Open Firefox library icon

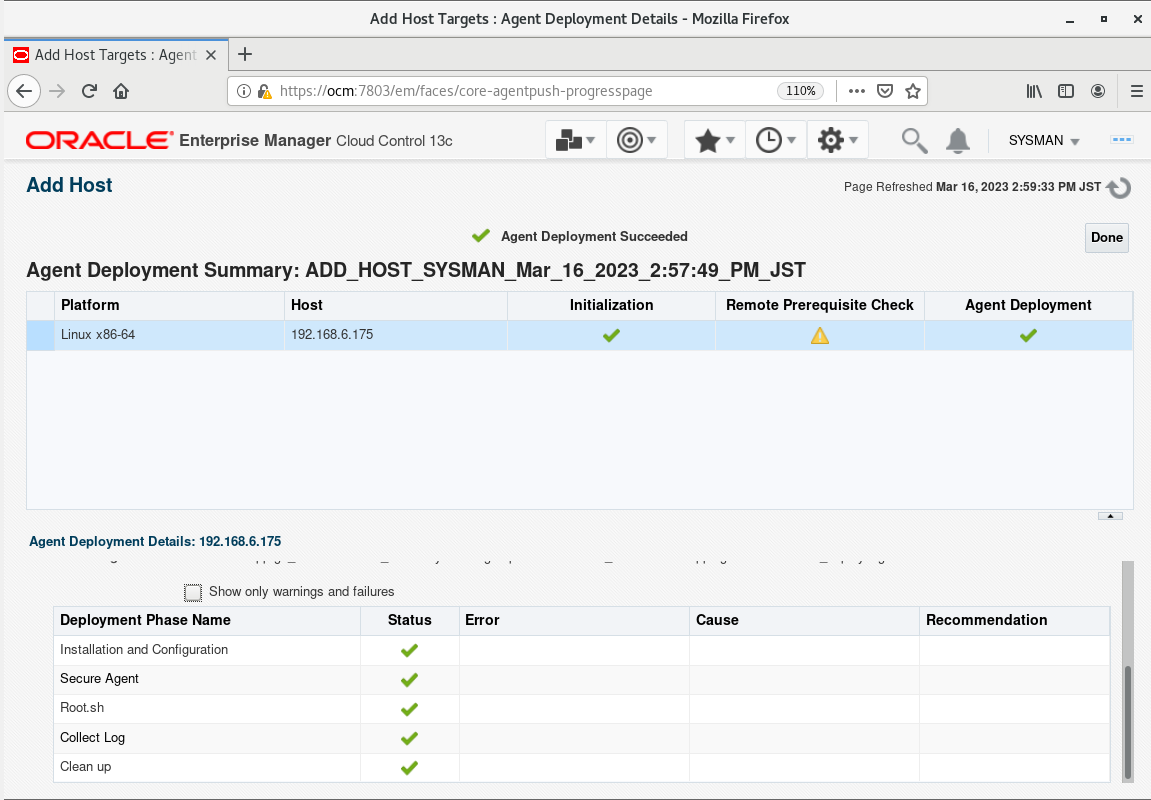pyautogui.click(x=1034, y=91)
